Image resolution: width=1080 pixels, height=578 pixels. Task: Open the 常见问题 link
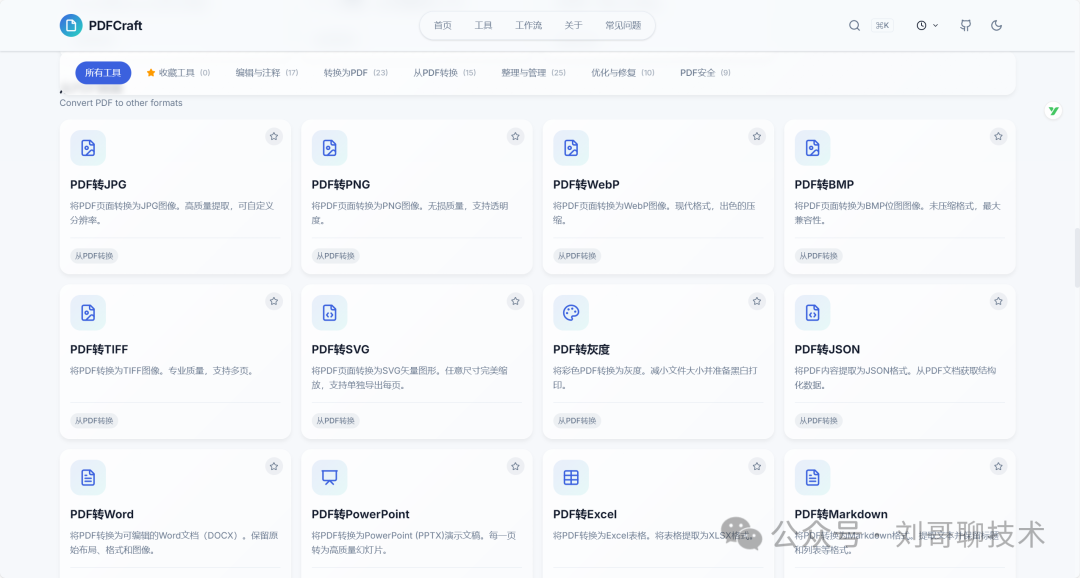[x=624, y=25]
